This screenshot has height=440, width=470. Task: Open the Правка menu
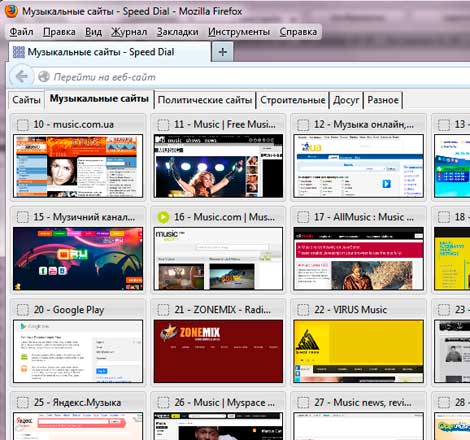coord(59,32)
